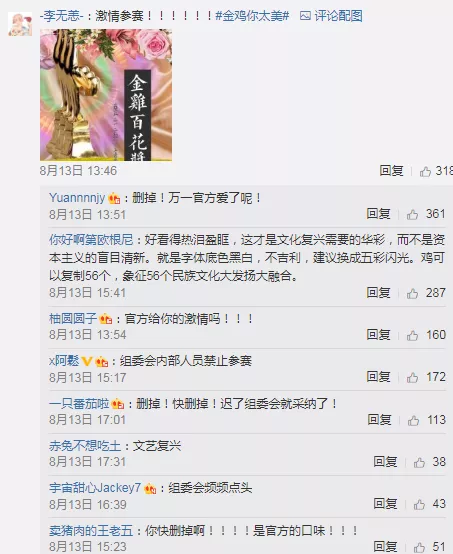The image size is (453, 554).
Task: View the 金雞百花 poster image thumbnail
Action: [x=106, y=95]
